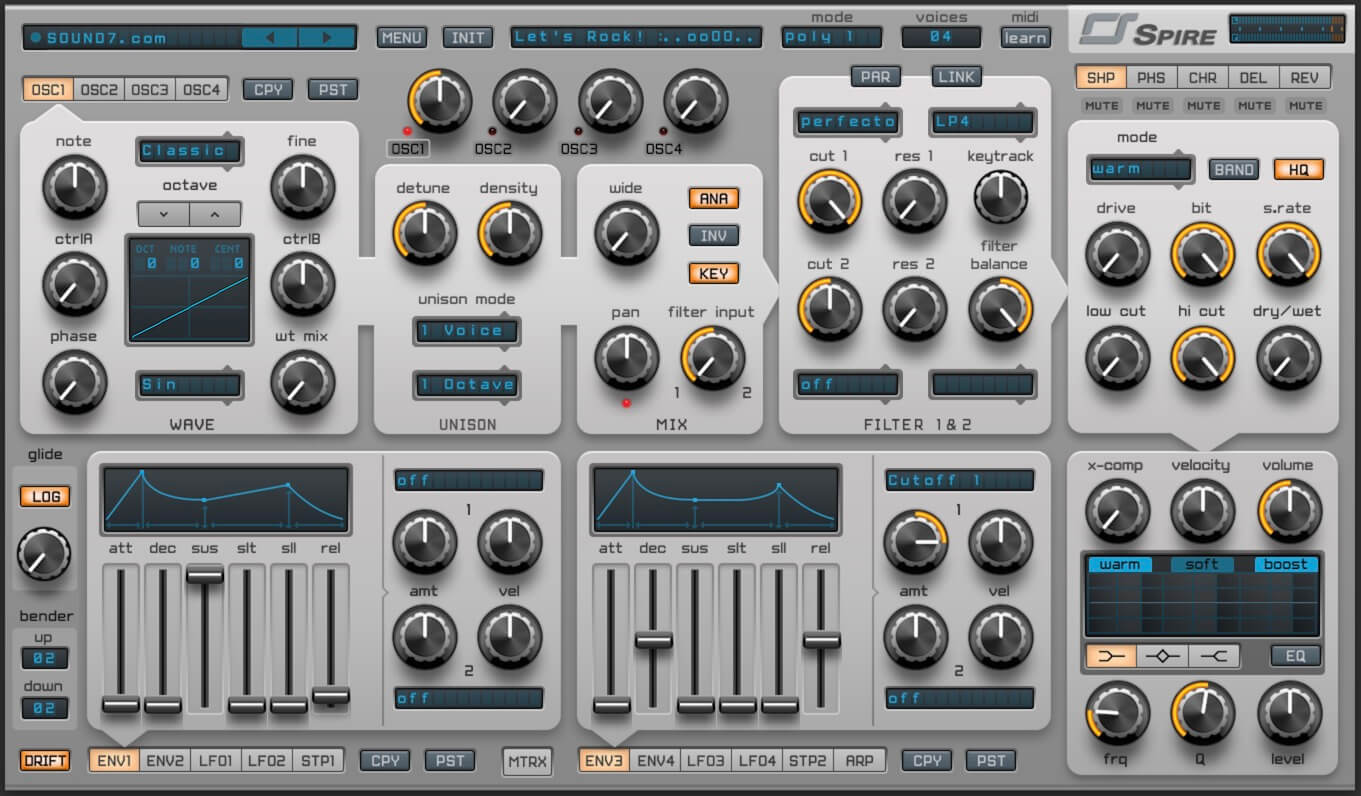Screen dimensions: 1361x796
Task: Open the MENU button
Action: (x=402, y=38)
